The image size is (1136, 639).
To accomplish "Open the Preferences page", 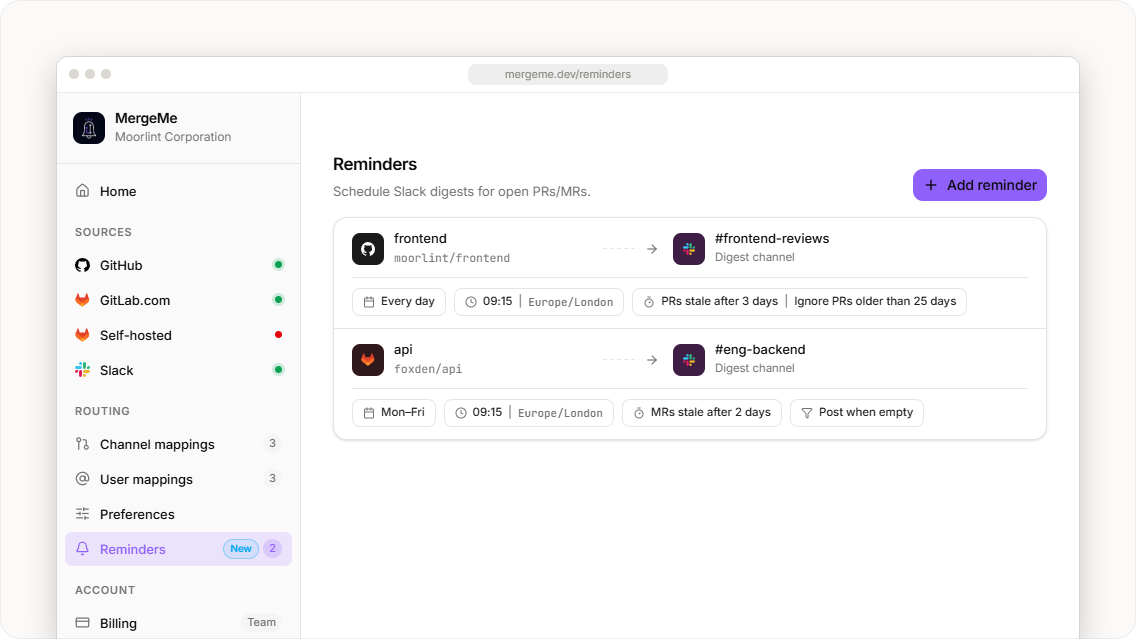I will (x=178, y=514).
